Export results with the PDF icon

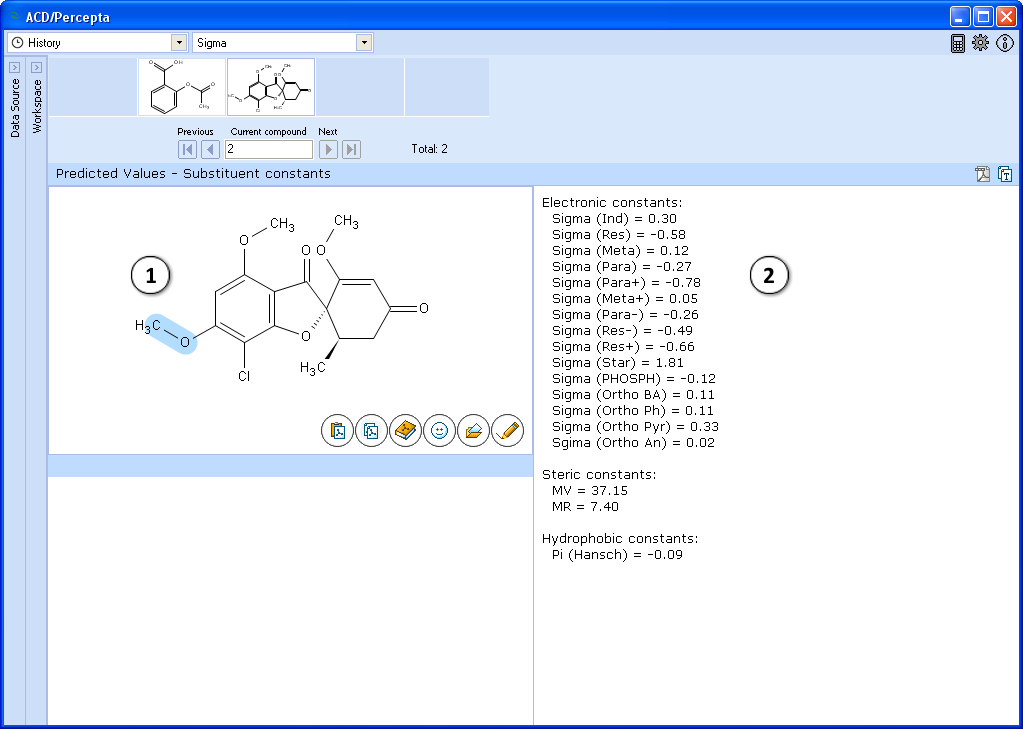(x=983, y=174)
